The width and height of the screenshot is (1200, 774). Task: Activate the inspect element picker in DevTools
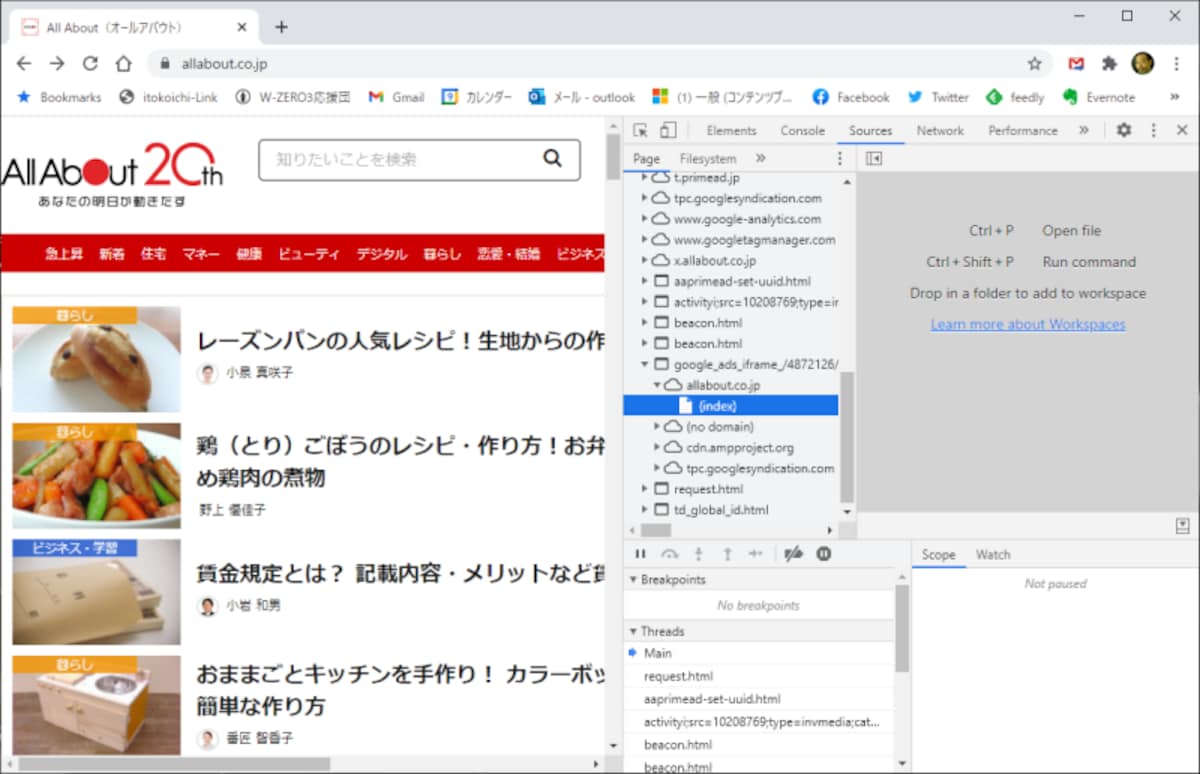(641, 130)
